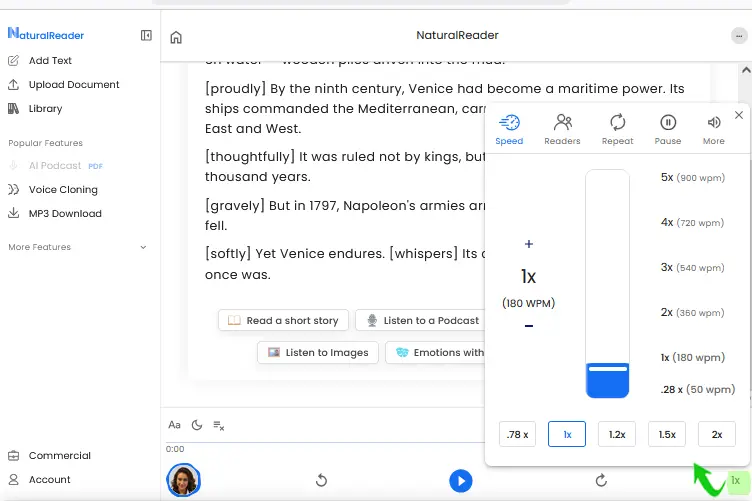Decrease speed with minus button

529,326
